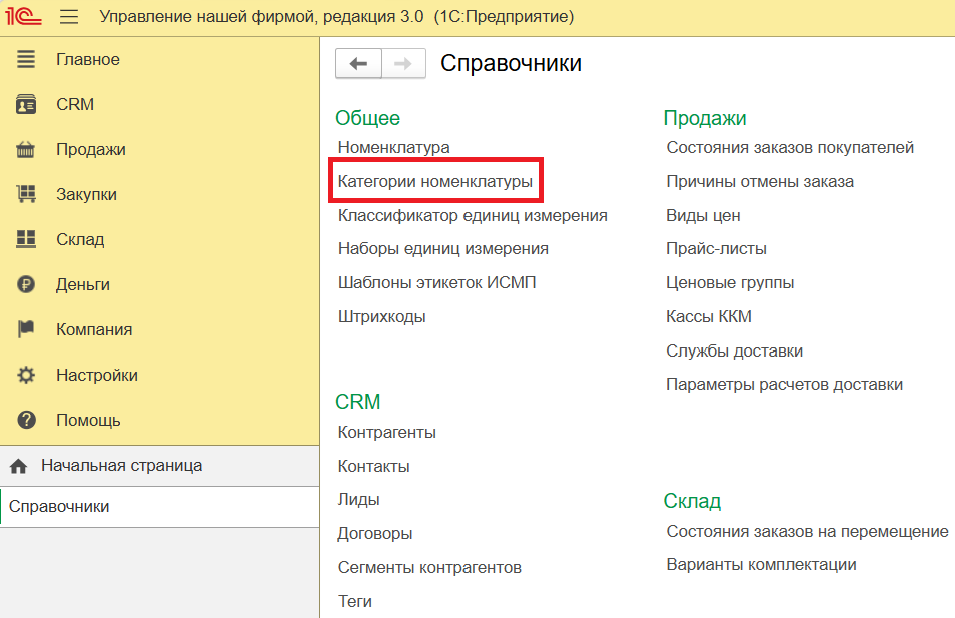Open Штрихкоды link

[382, 317]
